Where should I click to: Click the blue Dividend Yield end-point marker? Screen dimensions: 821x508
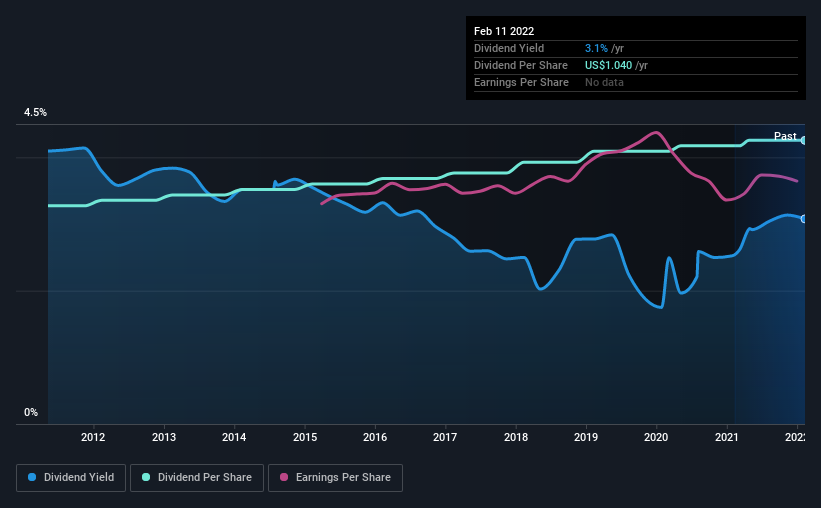[803, 219]
